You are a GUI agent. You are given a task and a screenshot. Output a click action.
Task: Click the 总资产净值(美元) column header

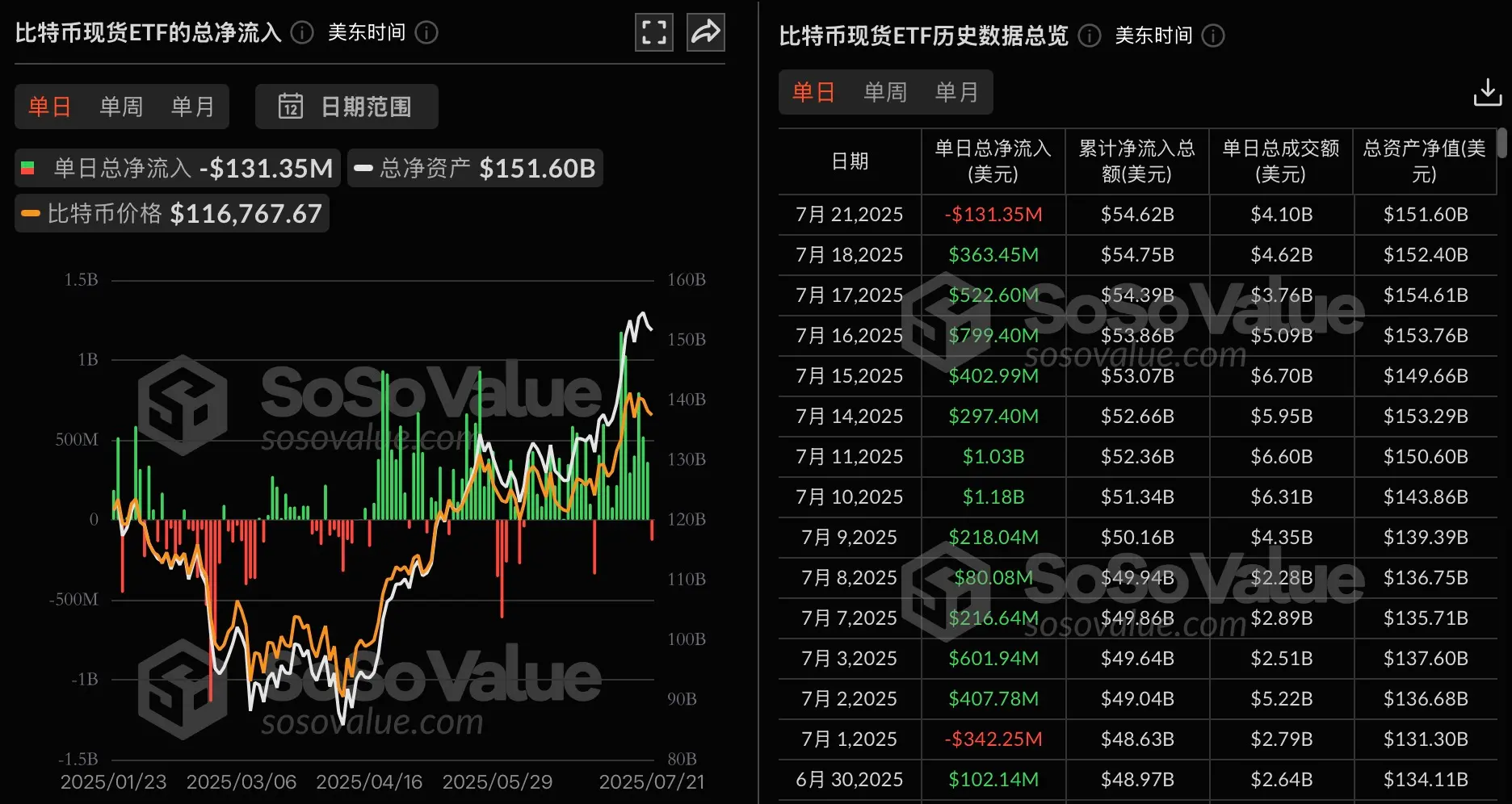[1425, 161]
